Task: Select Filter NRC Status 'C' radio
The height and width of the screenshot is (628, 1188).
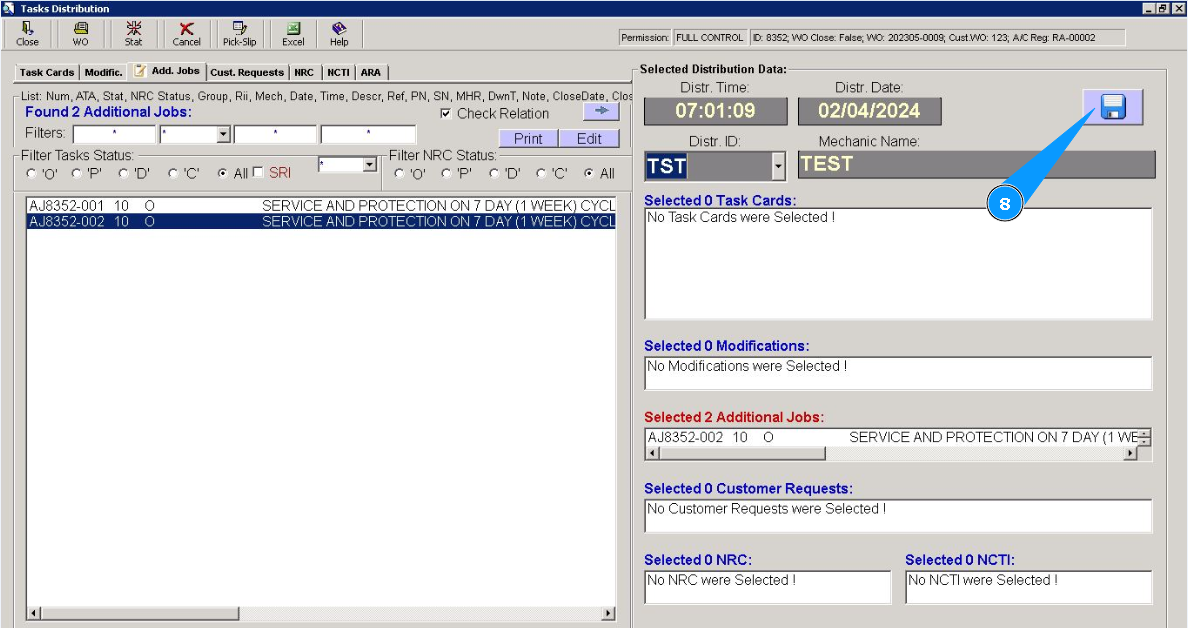Action: [541, 173]
